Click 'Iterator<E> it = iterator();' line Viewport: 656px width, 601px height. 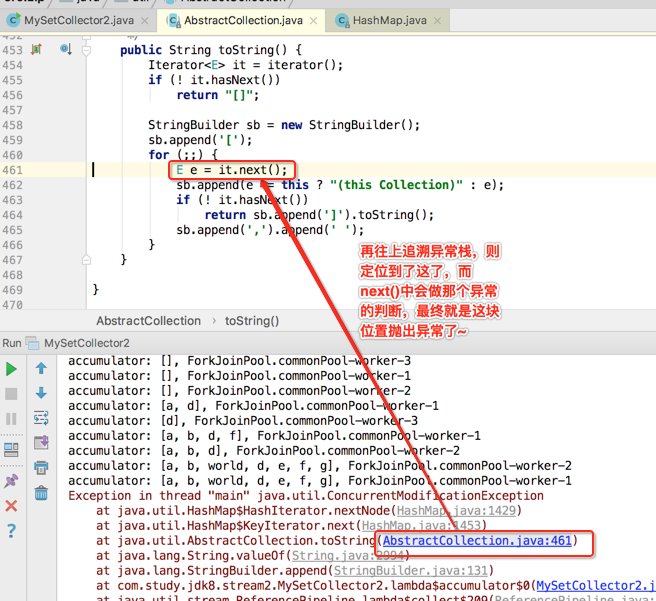tap(246, 65)
